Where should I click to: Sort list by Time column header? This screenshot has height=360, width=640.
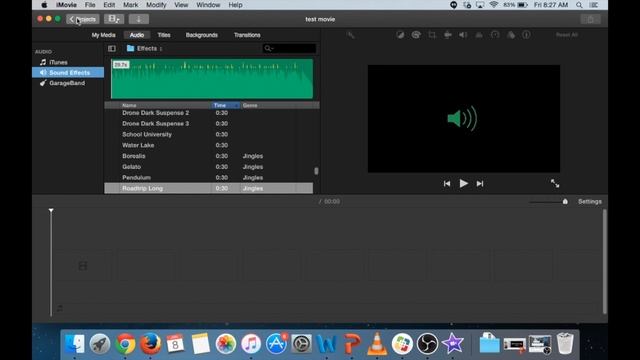[x=225, y=105]
